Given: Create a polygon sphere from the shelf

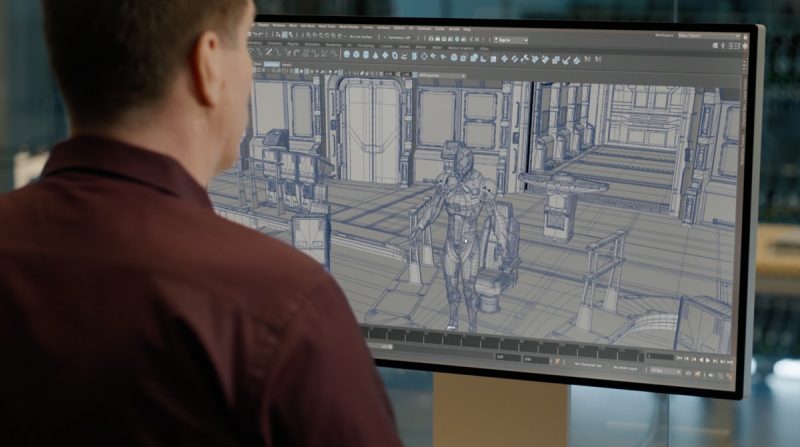Looking at the screenshot, I should click(x=346, y=54).
